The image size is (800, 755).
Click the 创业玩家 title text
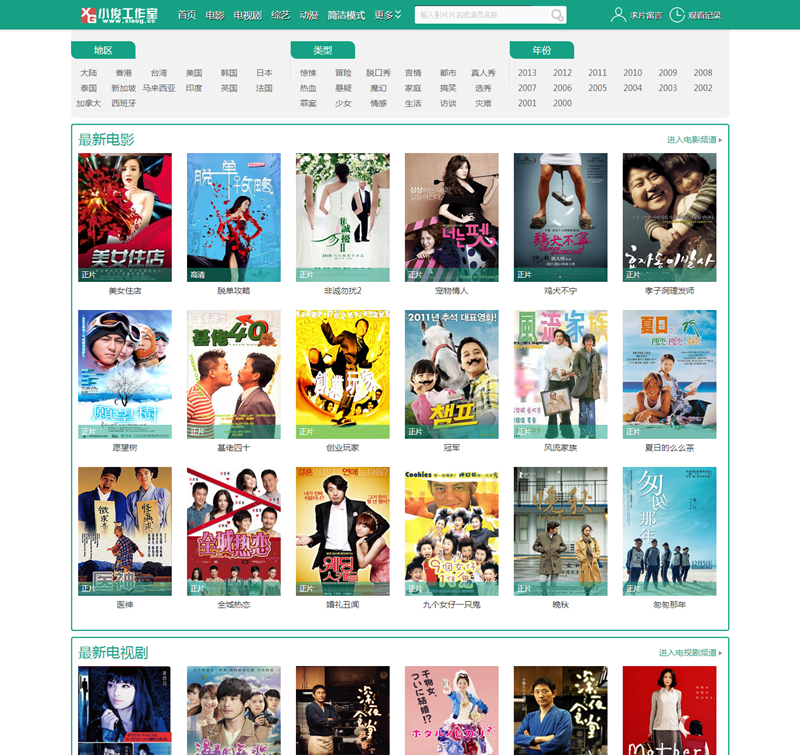coord(343,448)
